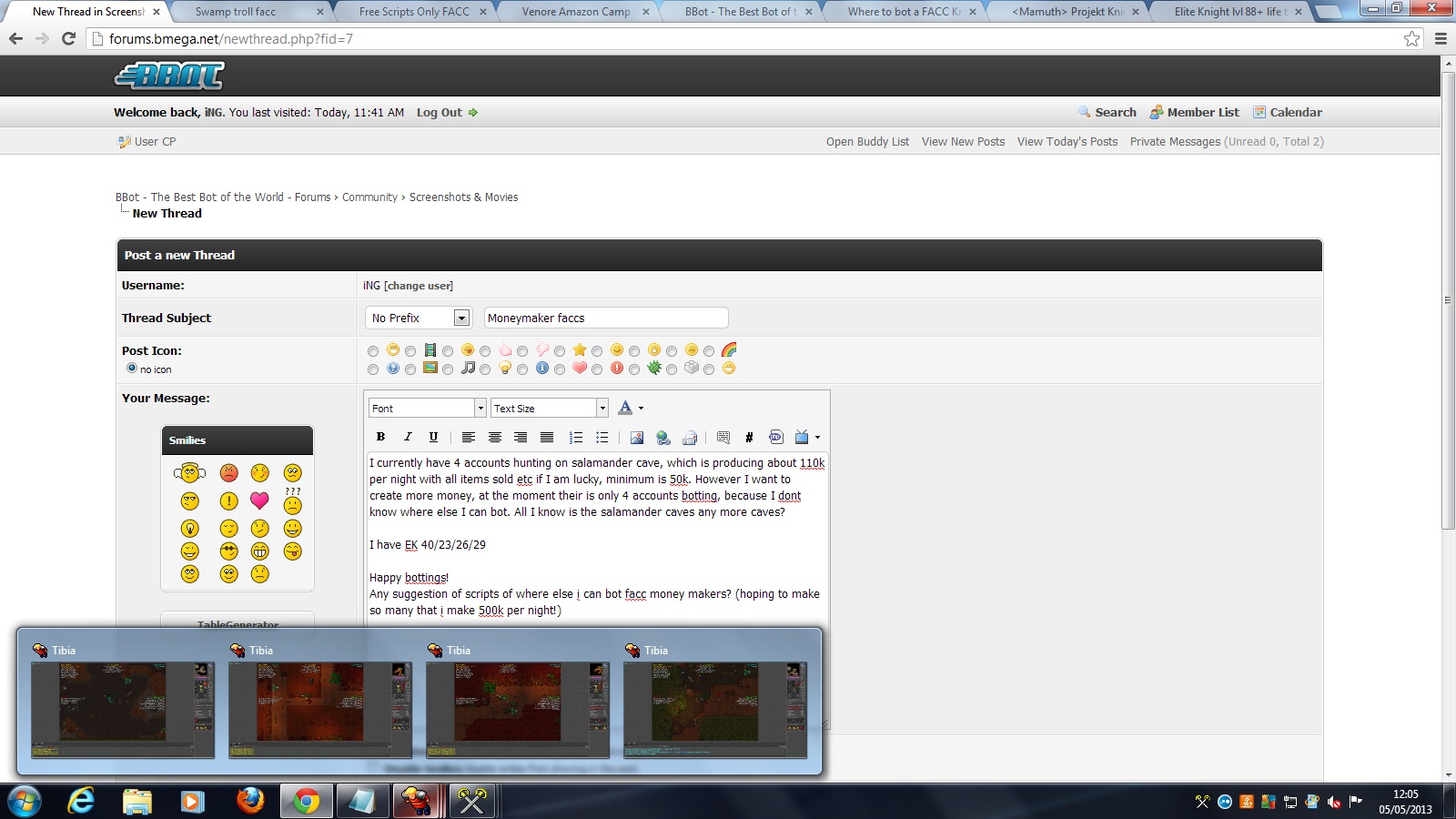This screenshot has width=1456, height=819.
Task: Open the font color picker
Action: (x=630, y=409)
